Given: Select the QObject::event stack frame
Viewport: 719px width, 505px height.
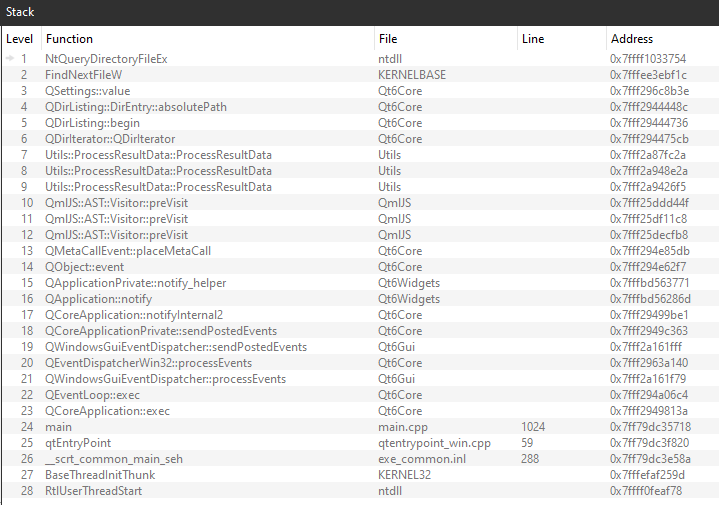Looking at the screenshot, I should [x=85, y=267].
